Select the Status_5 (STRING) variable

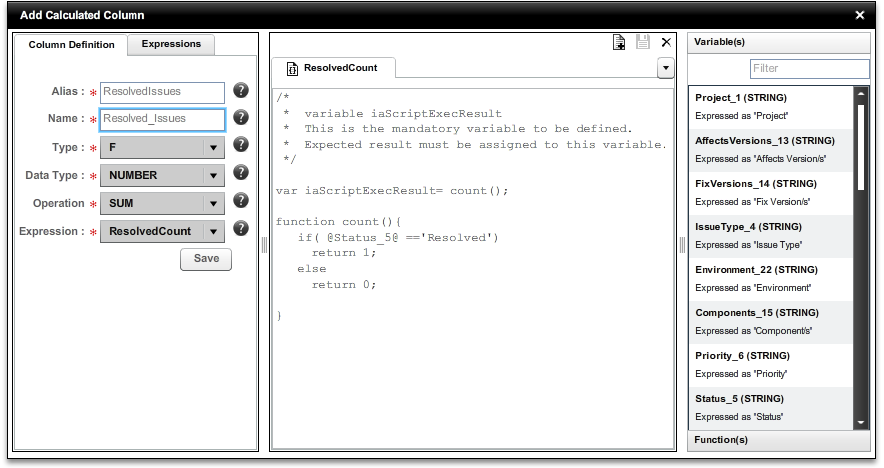[x=771, y=408]
